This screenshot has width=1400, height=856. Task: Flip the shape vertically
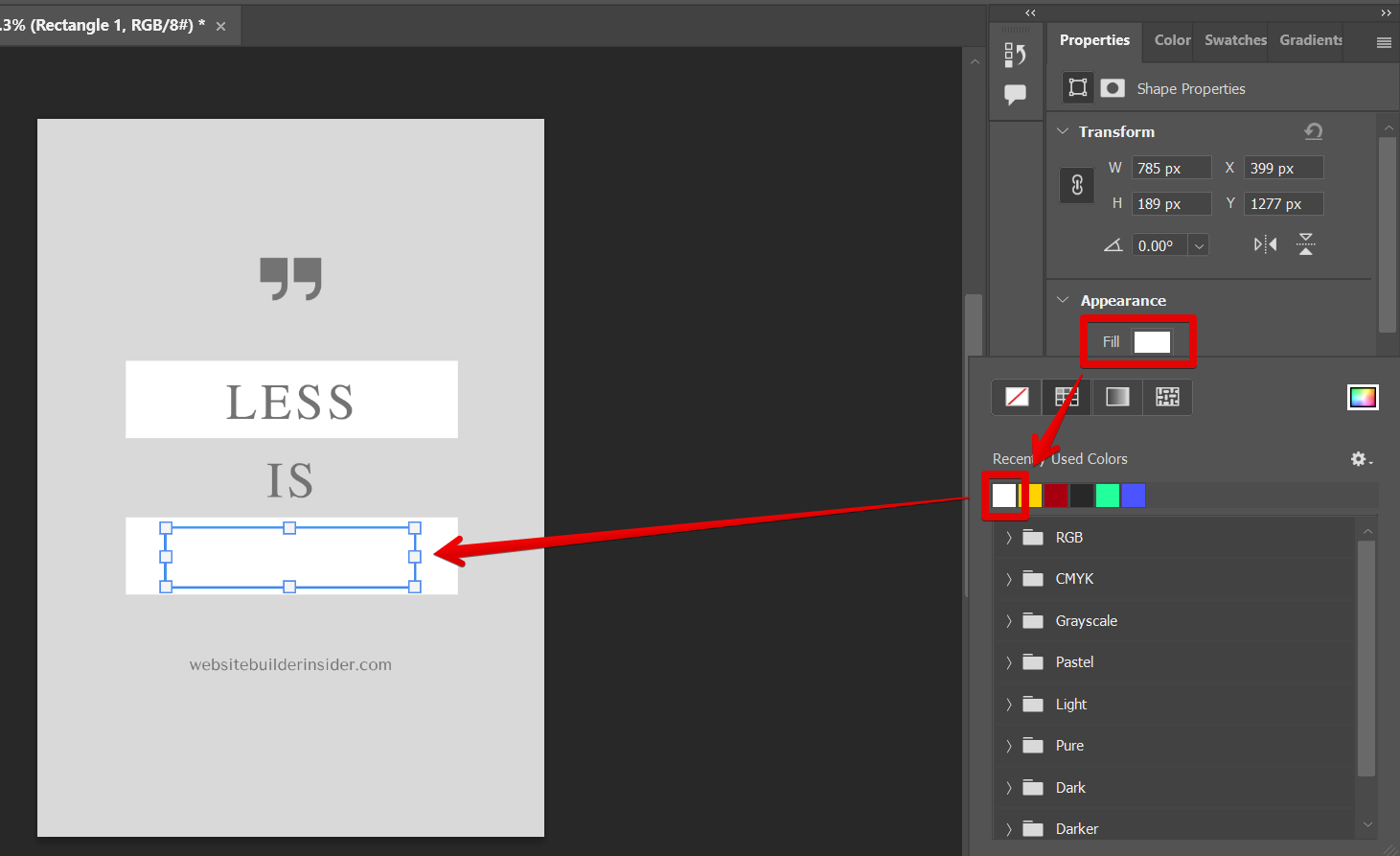(x=1305, y=244)
